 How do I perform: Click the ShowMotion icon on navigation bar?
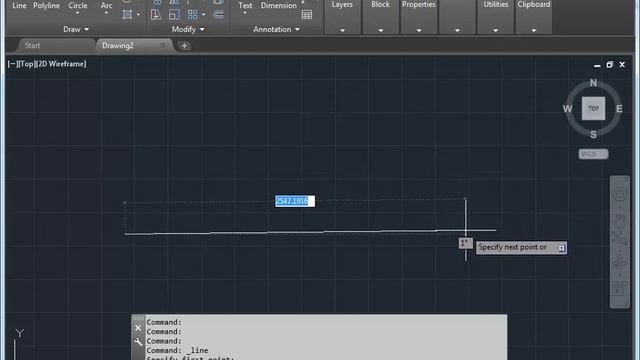620,289
